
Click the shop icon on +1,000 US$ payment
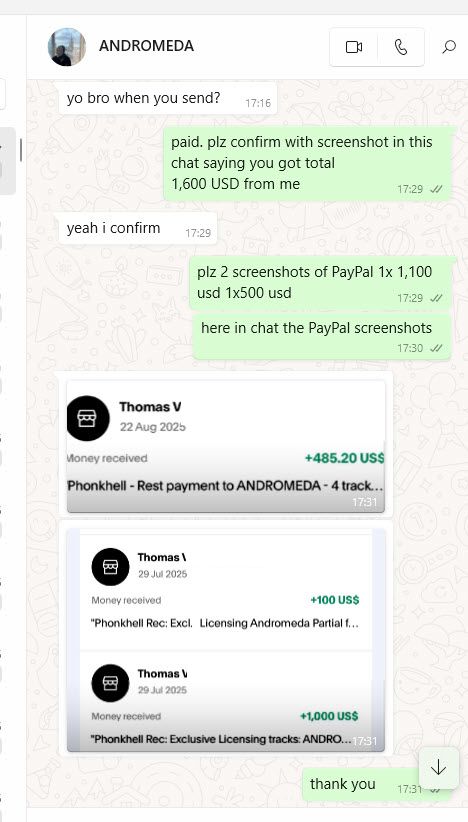click(x=110, y=683)
